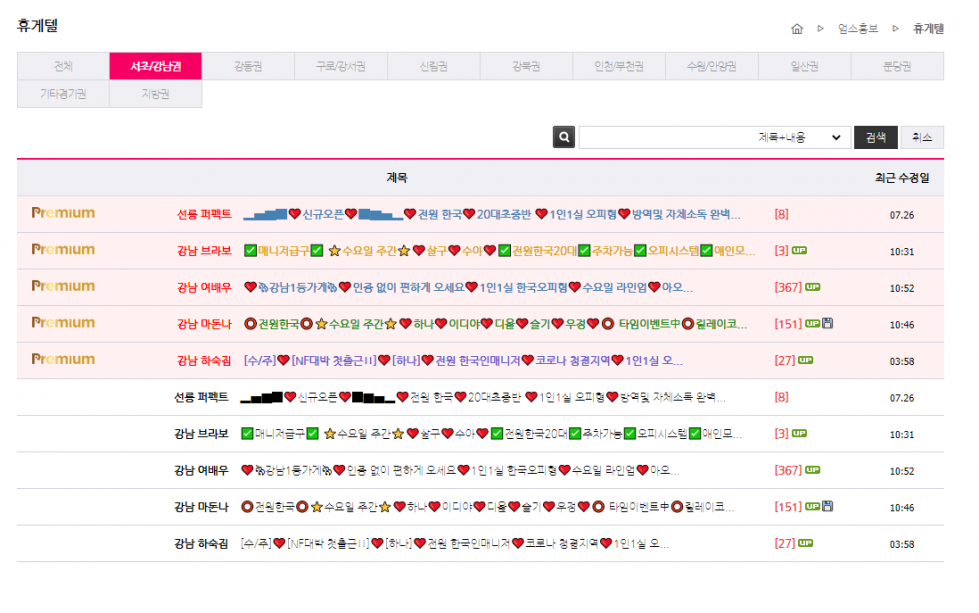Open the 제목+내용 search scope dropdown
The image size is (979, 613).
[x=800, y=137]
